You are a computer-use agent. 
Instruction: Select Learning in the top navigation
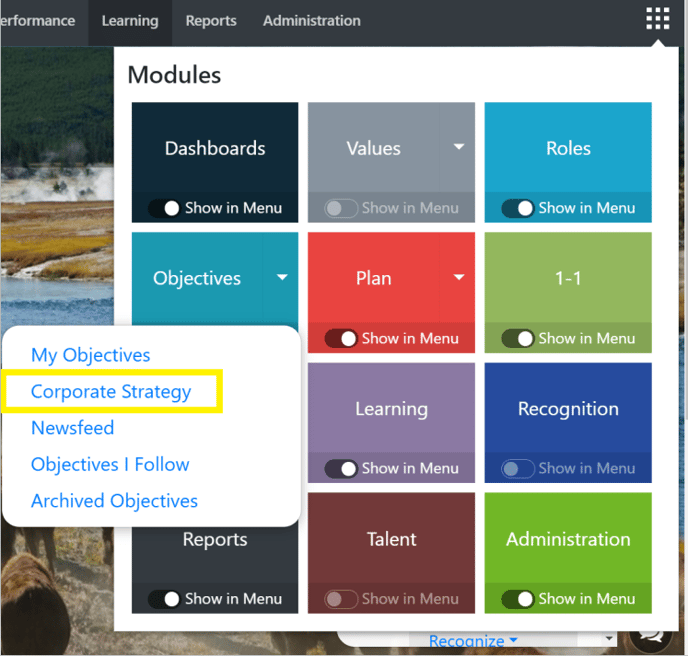coord(130,21)
